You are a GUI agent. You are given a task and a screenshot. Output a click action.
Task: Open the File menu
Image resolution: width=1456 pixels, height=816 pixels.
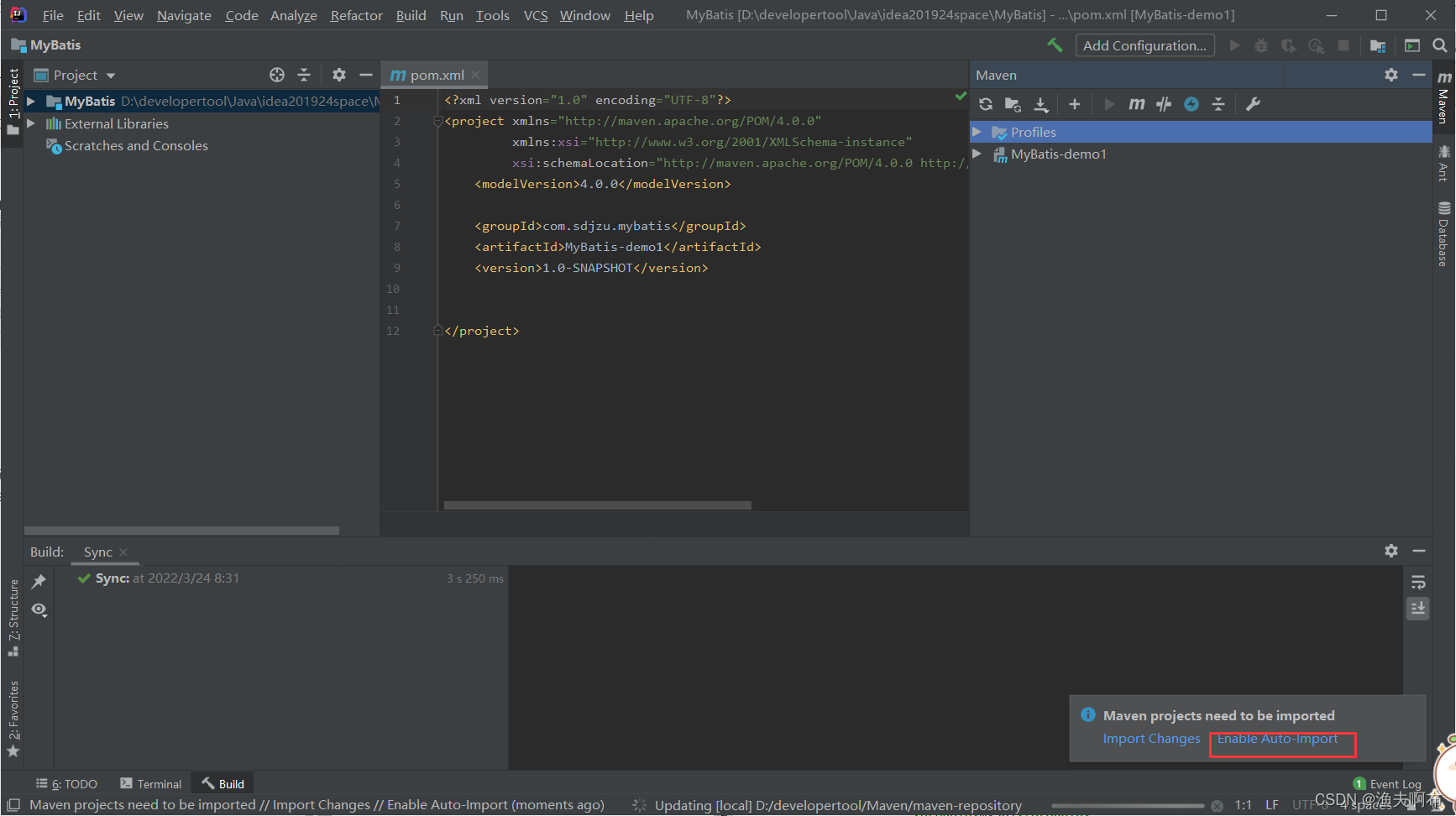pyautogui.click(x=53, y=15)
